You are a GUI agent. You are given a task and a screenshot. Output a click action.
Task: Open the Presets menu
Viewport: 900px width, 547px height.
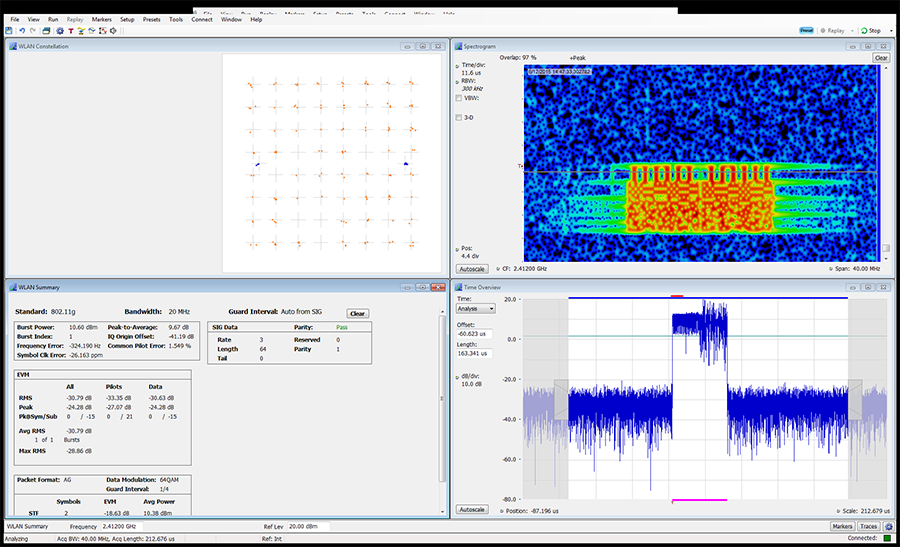151,19
